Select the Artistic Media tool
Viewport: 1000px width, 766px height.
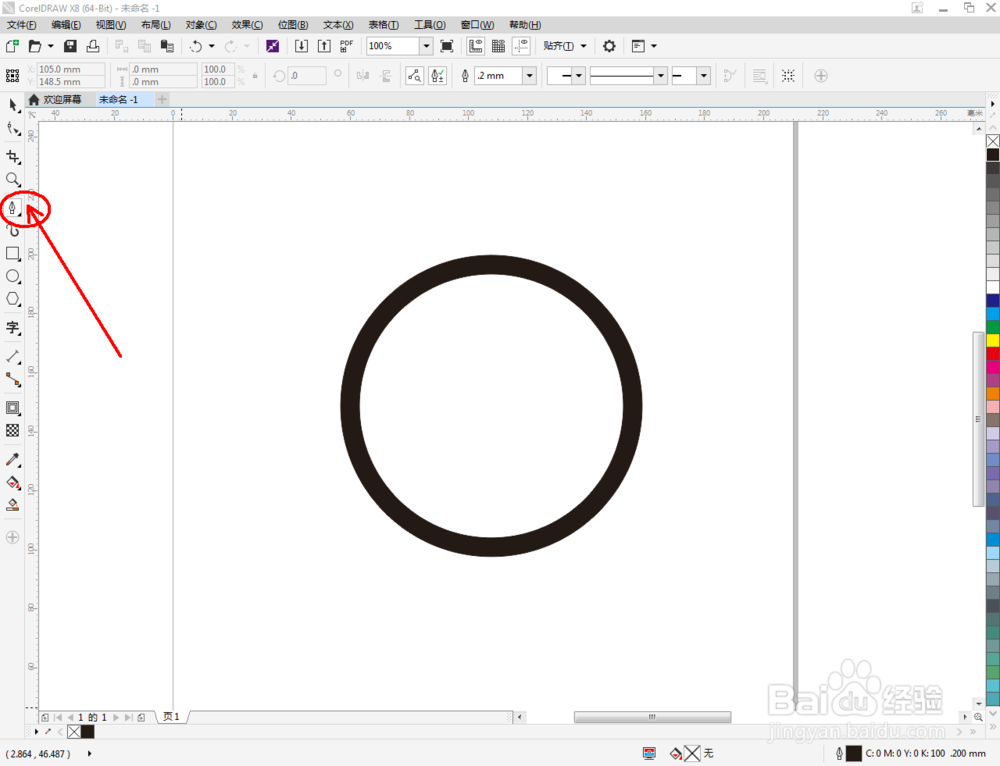pyautogui.click(x=13, y=230)
